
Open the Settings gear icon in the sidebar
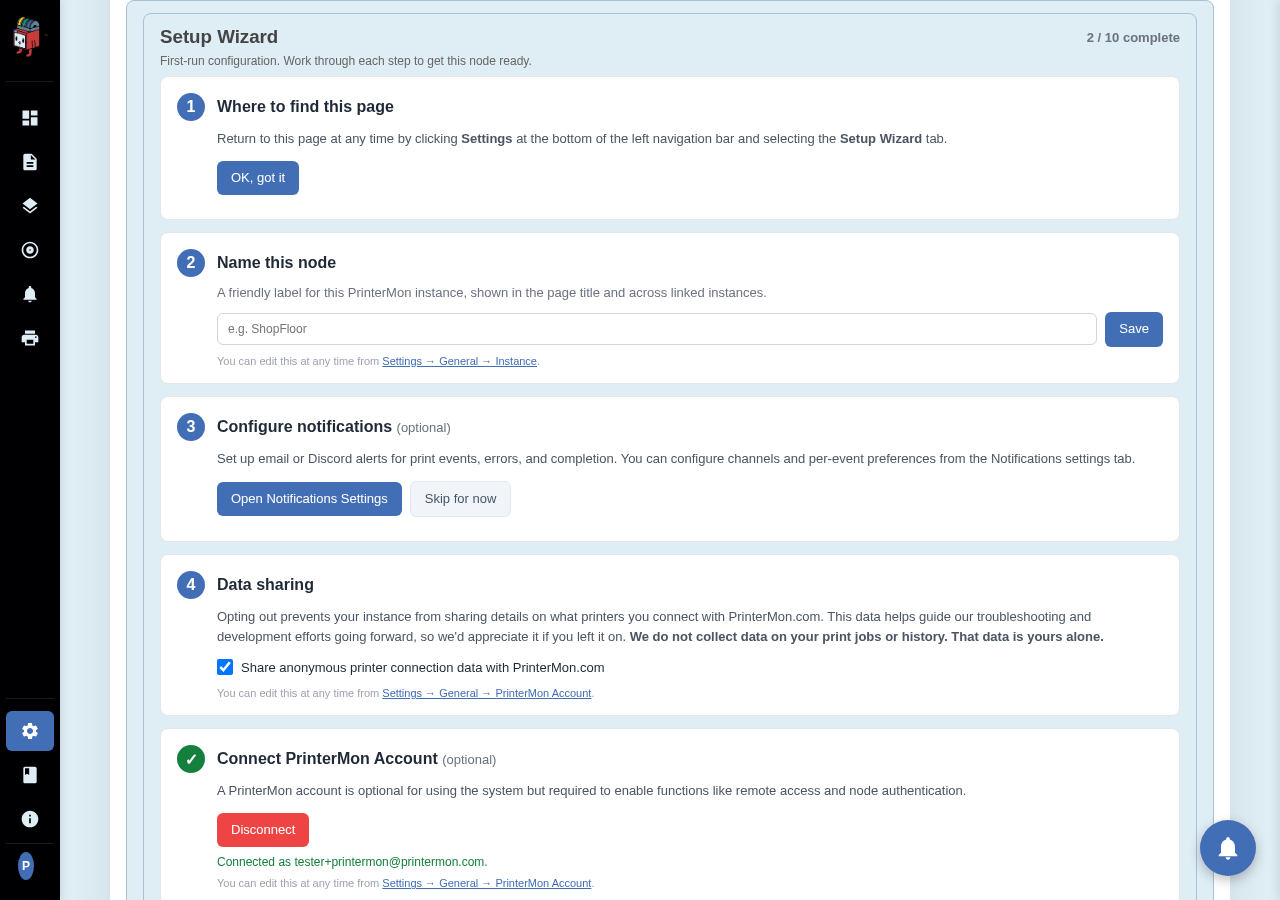[x=30, y=731]
